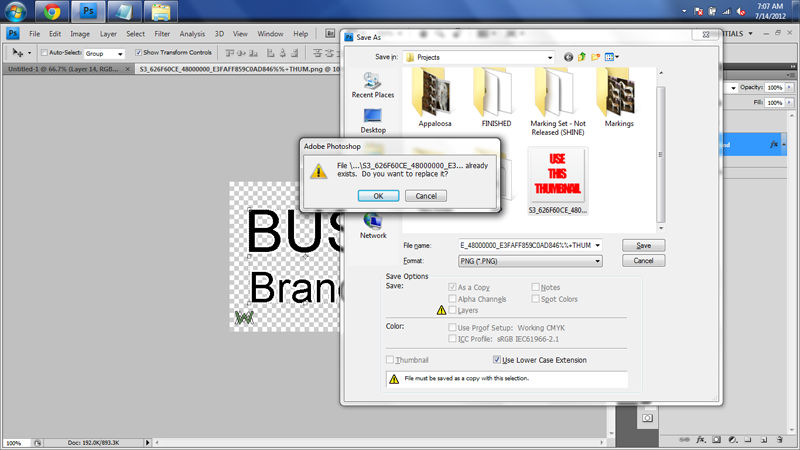
Task: Switch to the S3_626F60CE png document tab
Action: click(x=239, y=69)
